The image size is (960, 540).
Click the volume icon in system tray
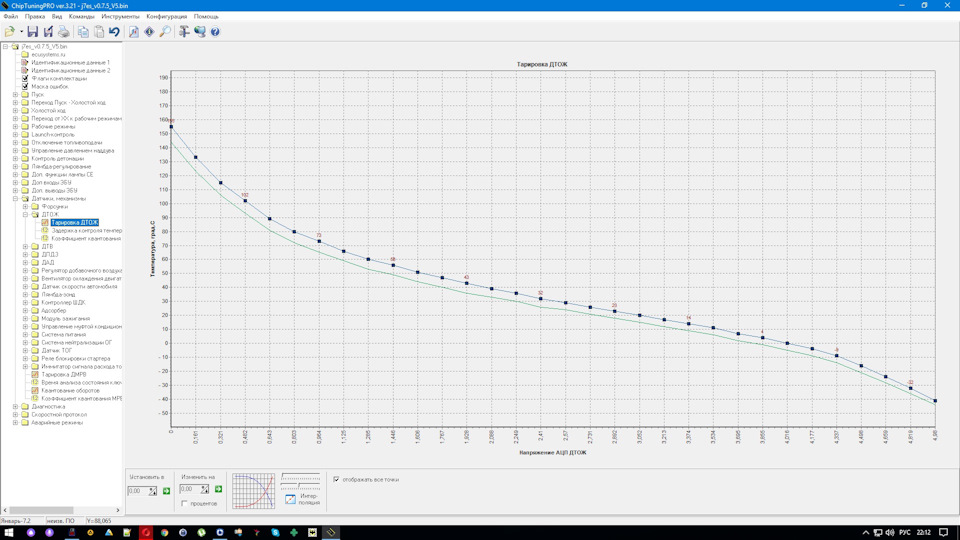[x=890, y=533]
